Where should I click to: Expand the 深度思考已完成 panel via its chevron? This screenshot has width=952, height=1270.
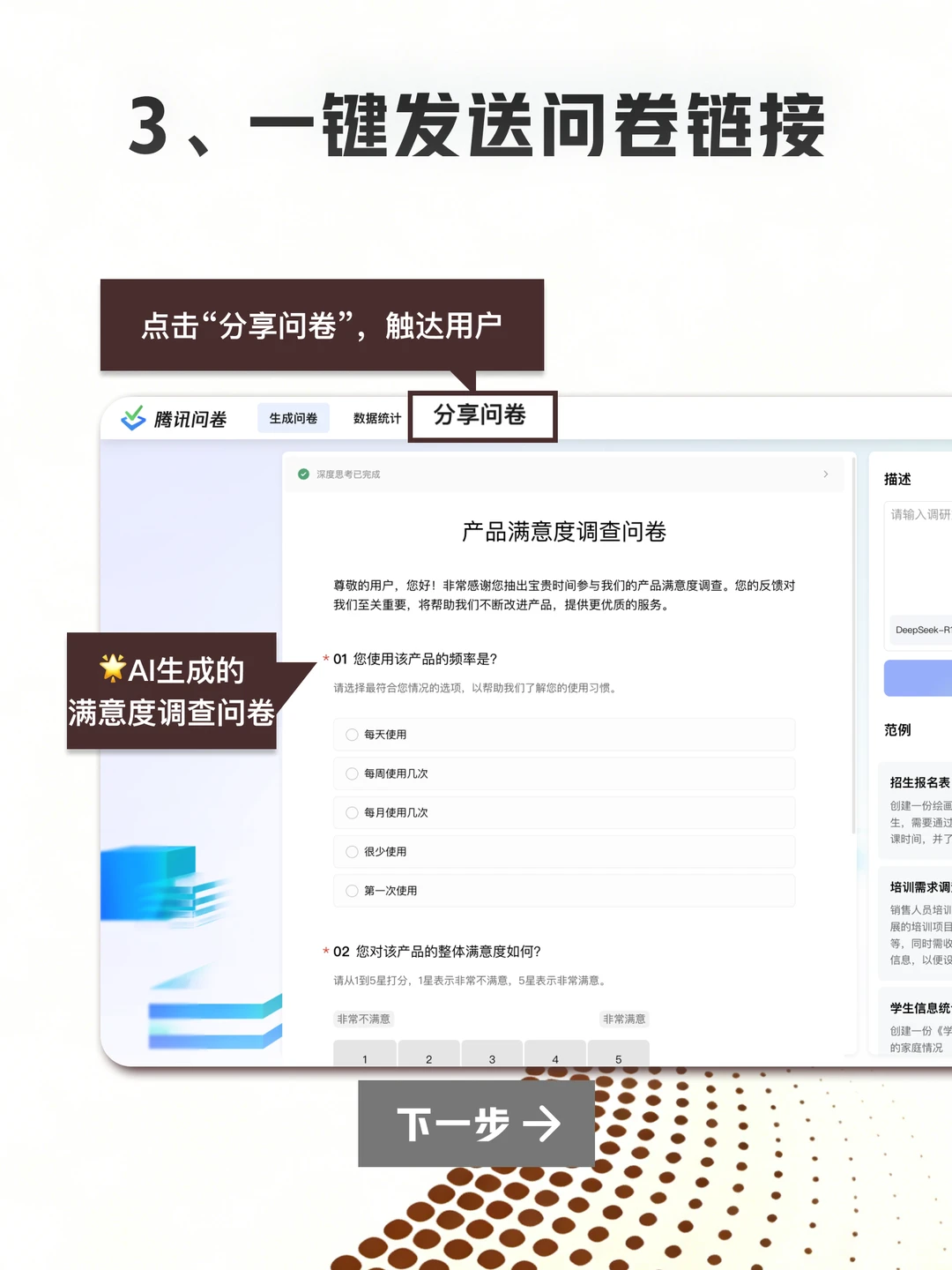pyautogui.click(x=827, y=474)
